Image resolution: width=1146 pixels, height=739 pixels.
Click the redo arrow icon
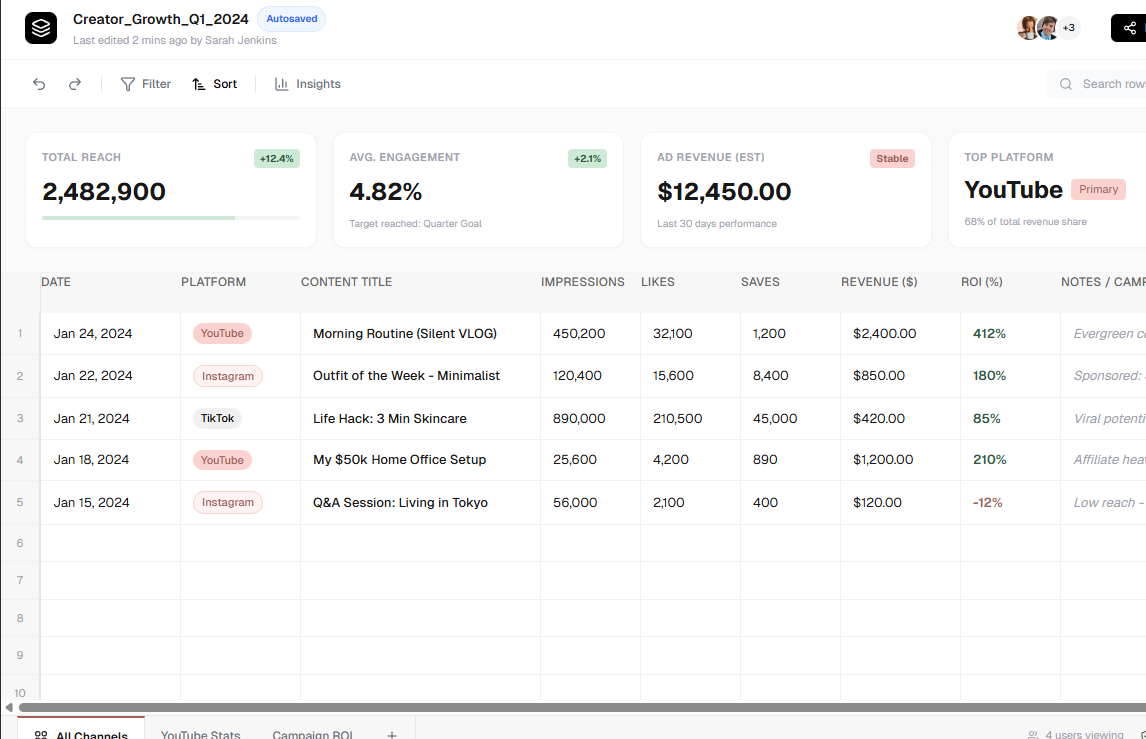pos(75,84)
